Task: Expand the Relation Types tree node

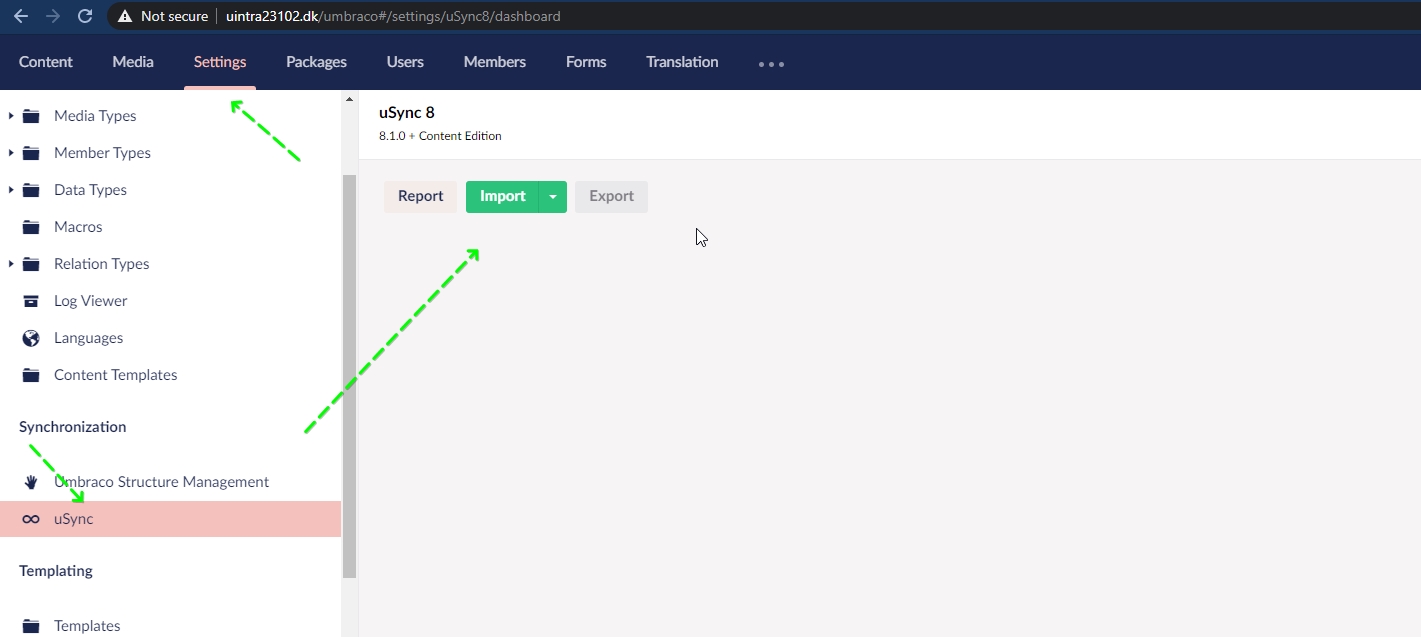Action: tap(11, 264)
